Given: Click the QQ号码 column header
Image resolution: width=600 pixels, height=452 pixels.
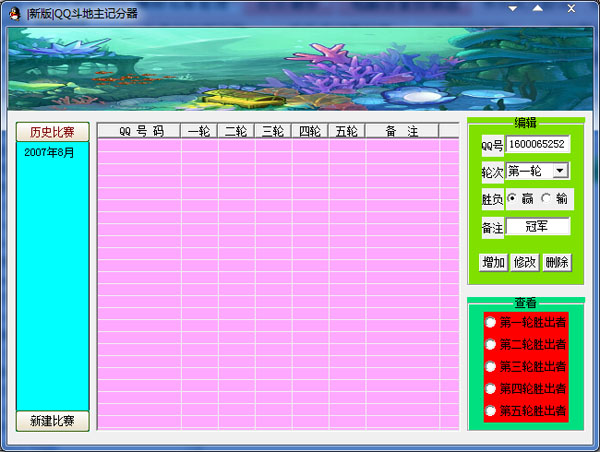Looking at the screenshot, I should coord(140,131).
